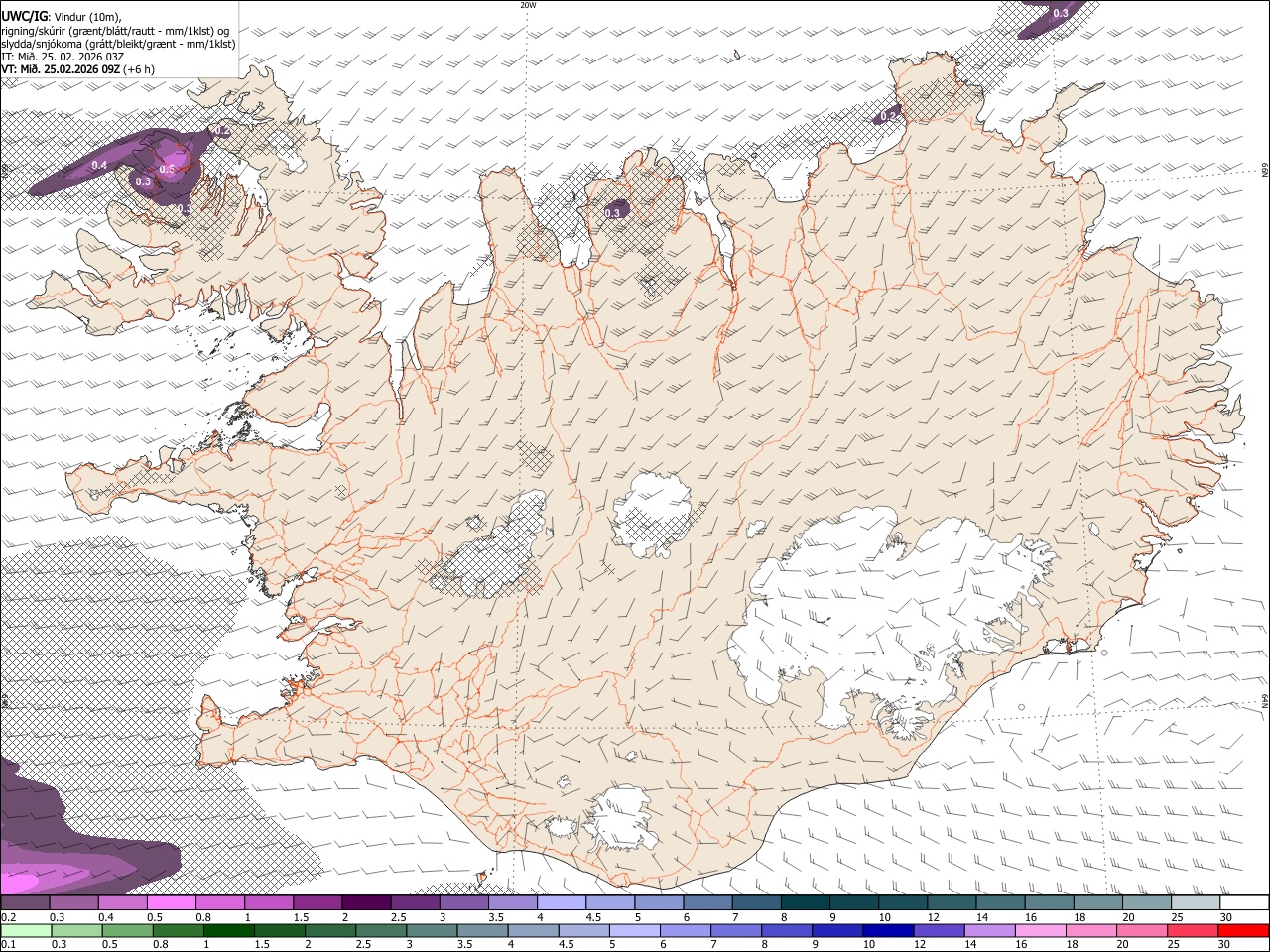Select the darkest green swatch labeled 1 in lower legend

pyautogui.click(x=229, y=931)
